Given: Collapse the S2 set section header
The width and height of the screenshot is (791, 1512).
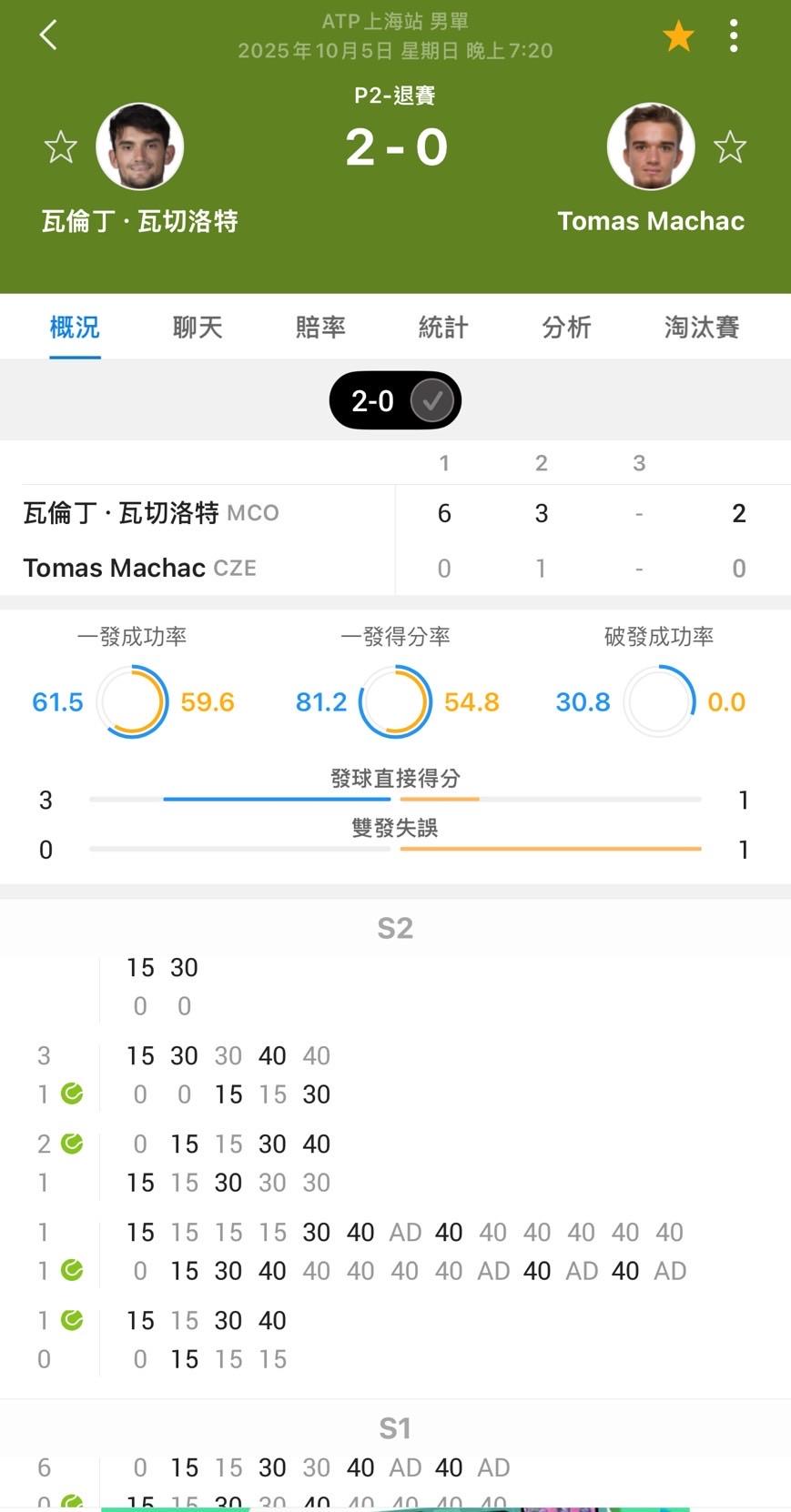Looking at the screenshot, I should click(x=395, y=928).
